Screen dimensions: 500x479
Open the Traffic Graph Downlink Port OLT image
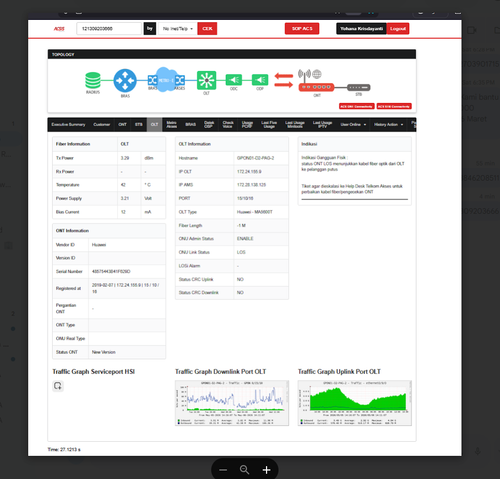coord(232,403)
